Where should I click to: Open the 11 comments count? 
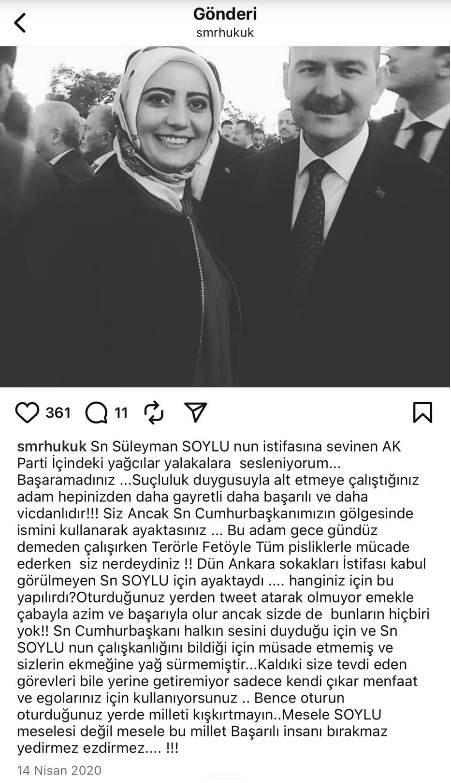pyautogui.click(x=121, y=413)
